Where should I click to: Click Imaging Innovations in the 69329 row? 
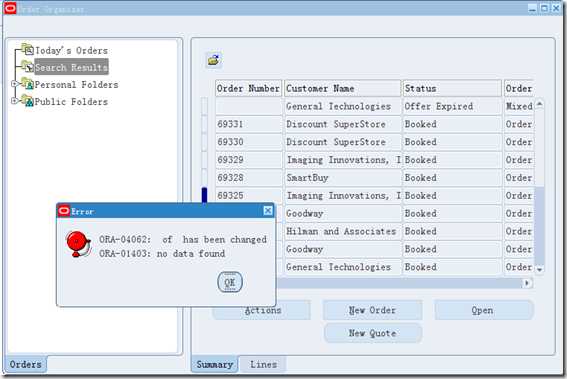click(342, 160)
